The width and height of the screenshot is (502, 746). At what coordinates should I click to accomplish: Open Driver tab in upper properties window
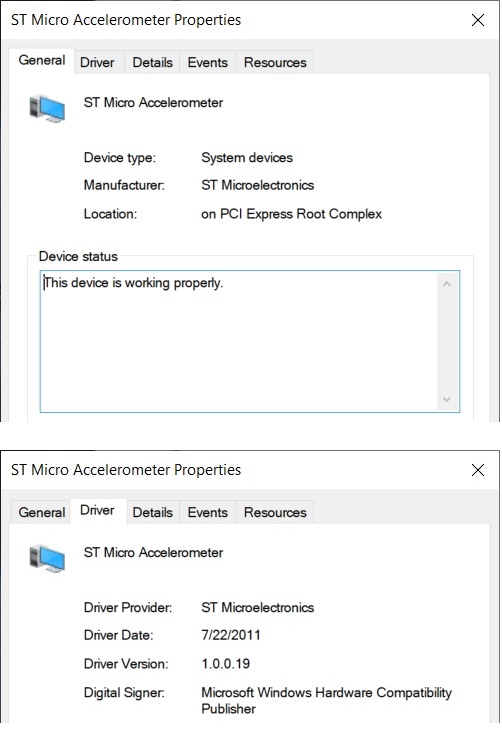pos(98,62)
